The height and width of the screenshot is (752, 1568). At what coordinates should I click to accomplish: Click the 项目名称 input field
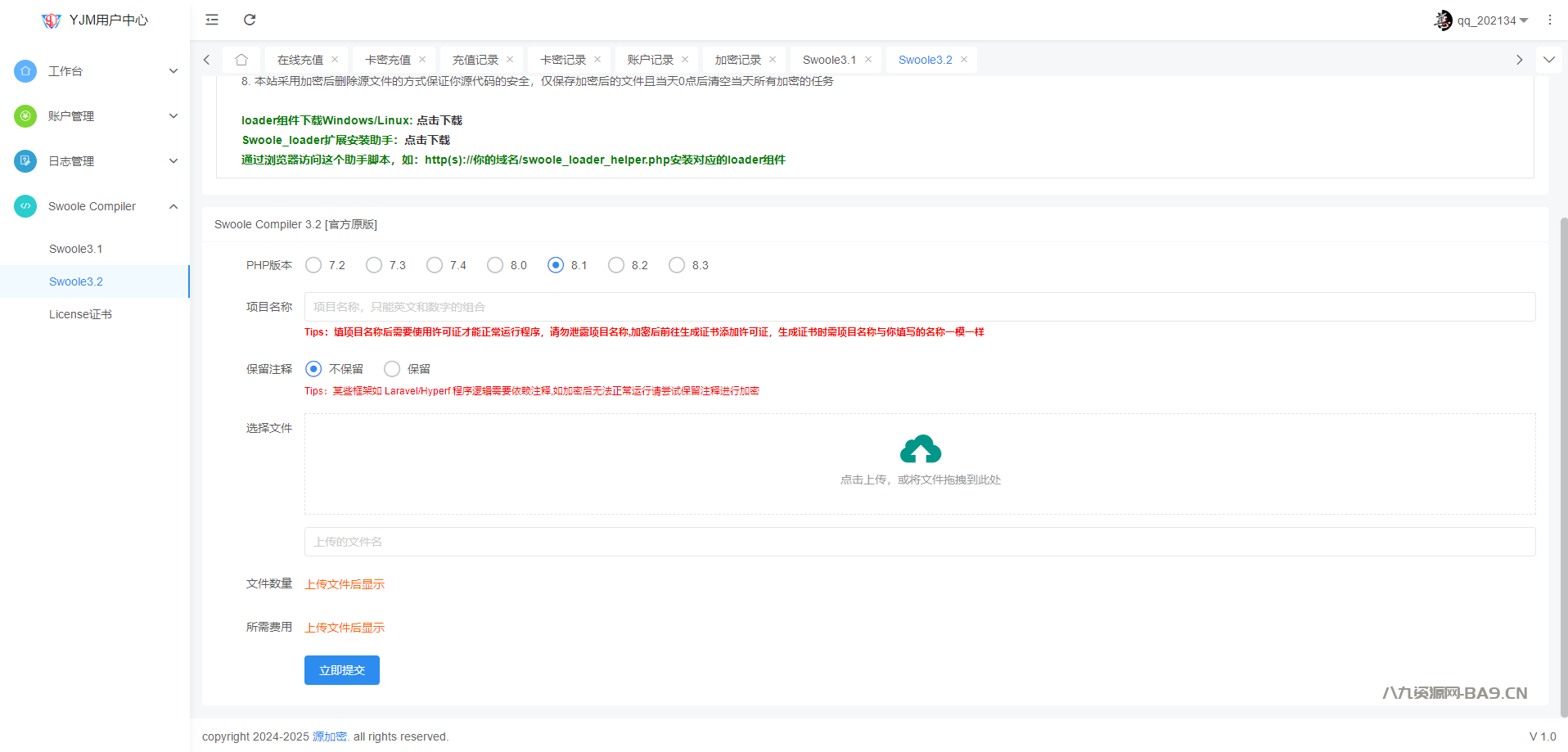click(x=919, y=307)
